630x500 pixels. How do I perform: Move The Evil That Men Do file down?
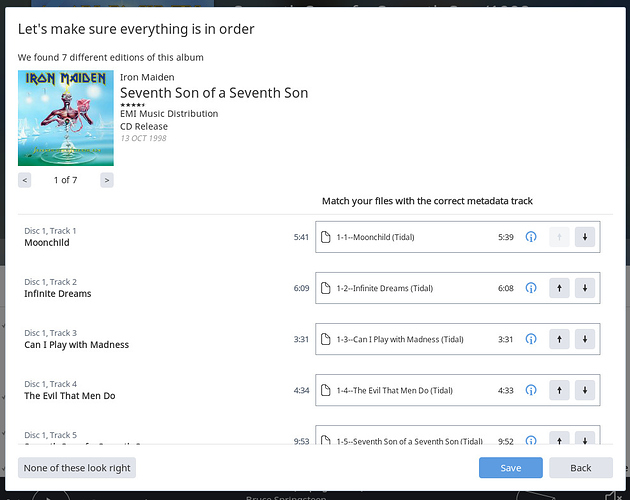pos(585,390)
